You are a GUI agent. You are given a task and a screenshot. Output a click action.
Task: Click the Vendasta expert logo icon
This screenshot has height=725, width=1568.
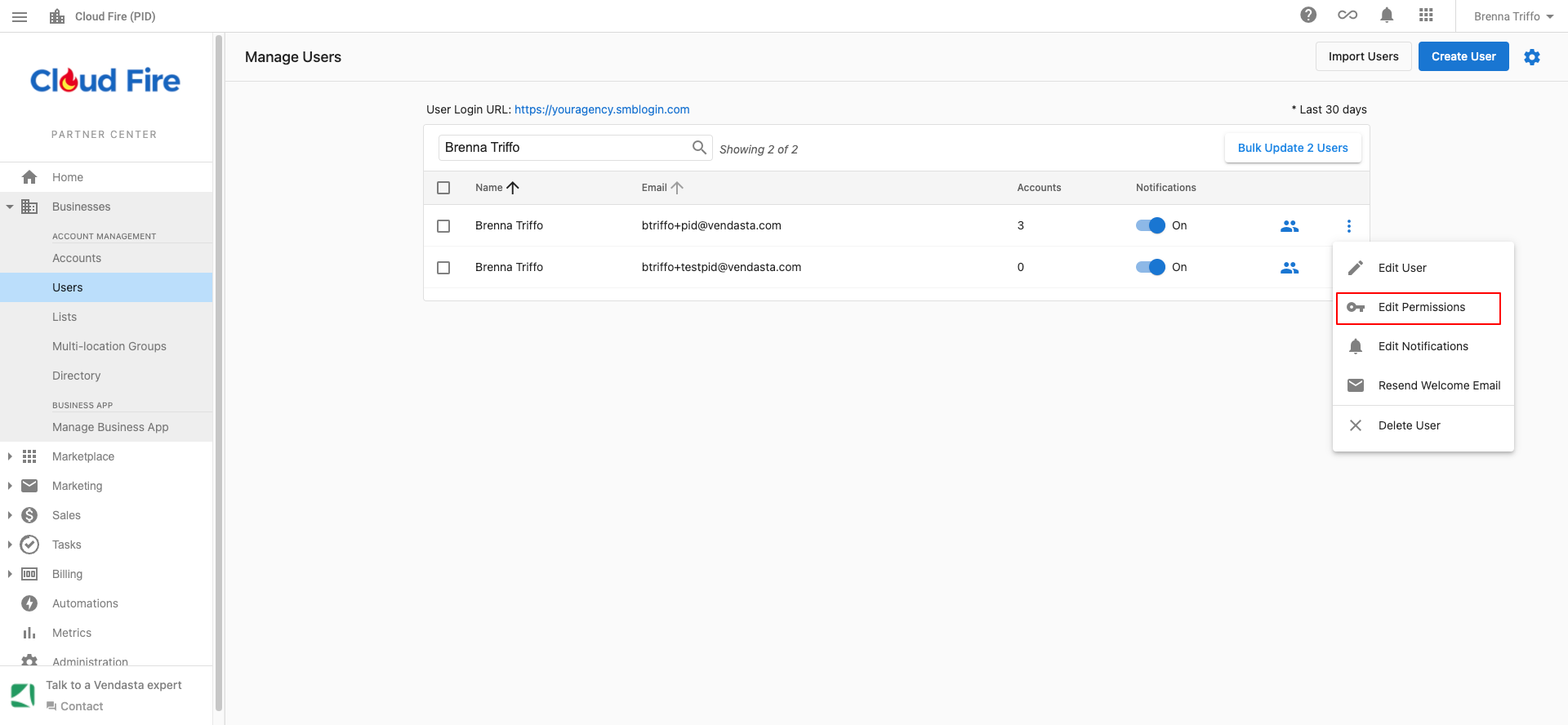(23, 695)
